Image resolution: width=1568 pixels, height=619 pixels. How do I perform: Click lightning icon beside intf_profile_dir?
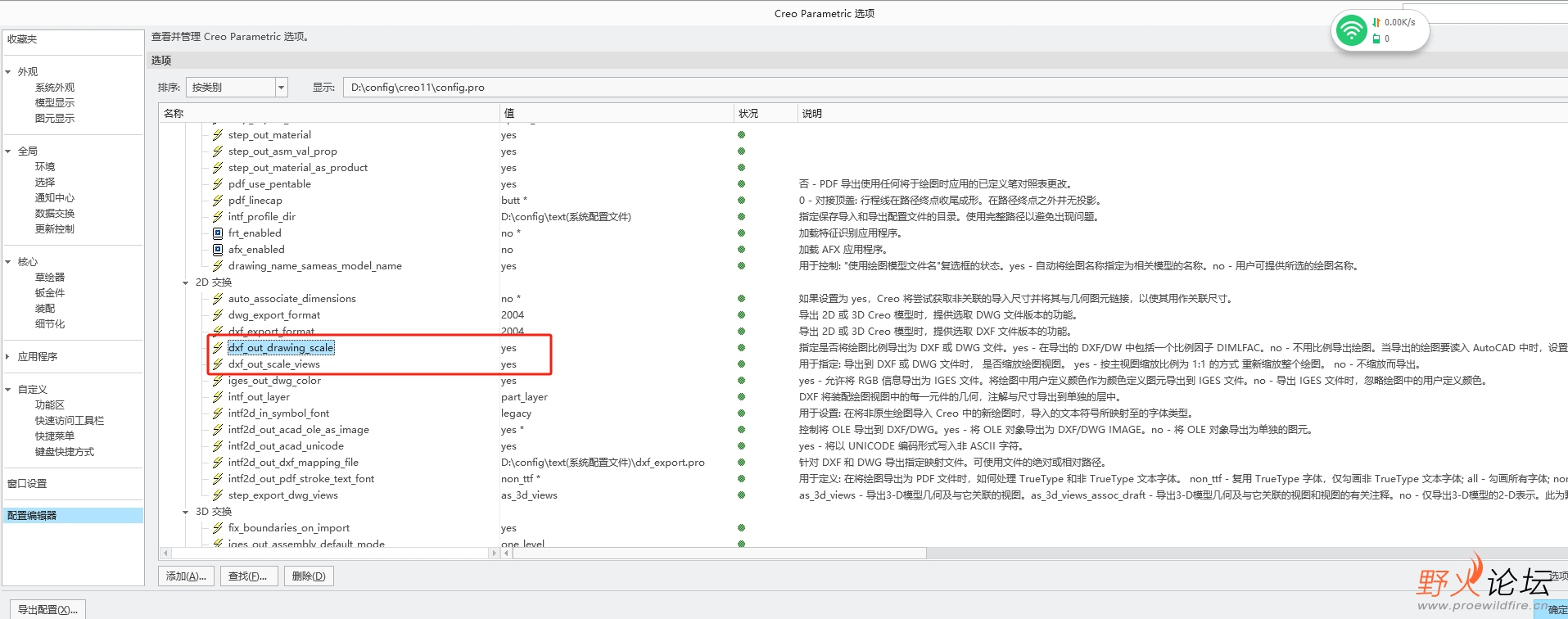(218, 217)
